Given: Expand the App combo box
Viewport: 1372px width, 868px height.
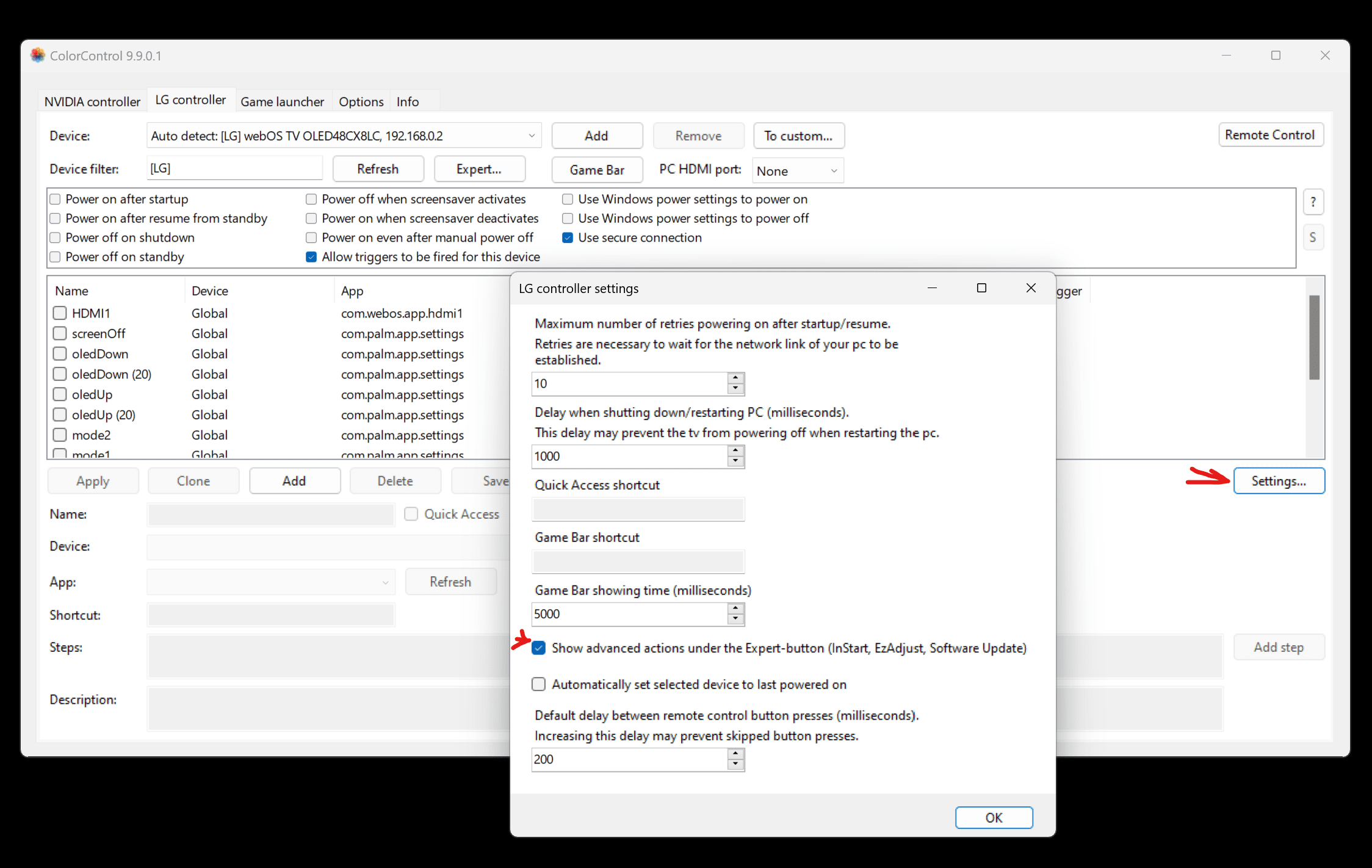Looking at the screenshot, I should [x=271, y=582].
